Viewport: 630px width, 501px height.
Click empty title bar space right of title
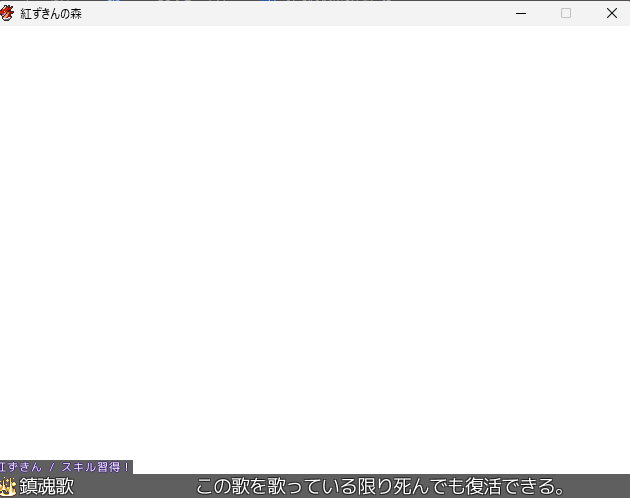(x=300, y=13)
